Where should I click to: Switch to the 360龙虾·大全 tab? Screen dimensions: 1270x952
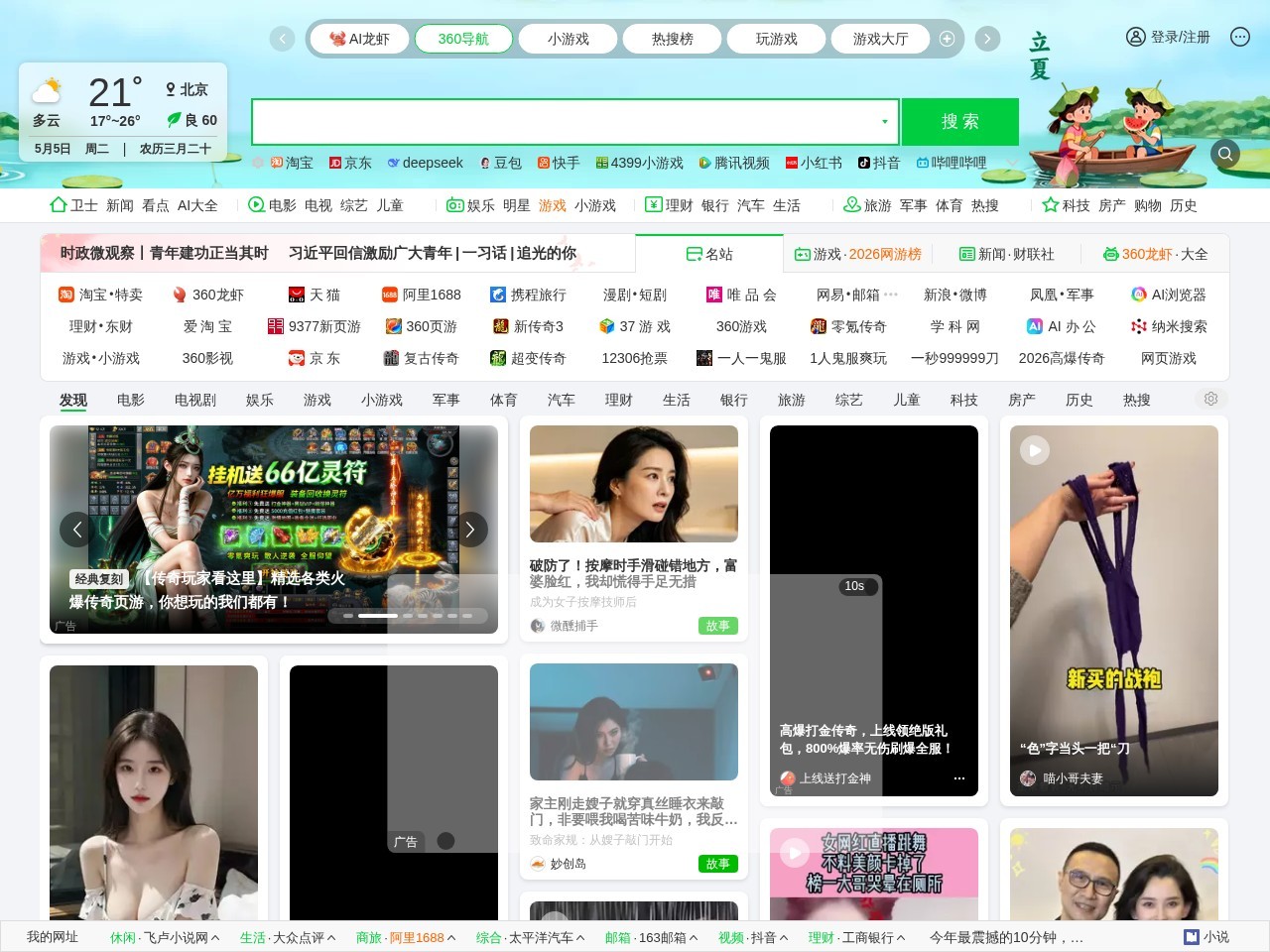coord(1155,254)
